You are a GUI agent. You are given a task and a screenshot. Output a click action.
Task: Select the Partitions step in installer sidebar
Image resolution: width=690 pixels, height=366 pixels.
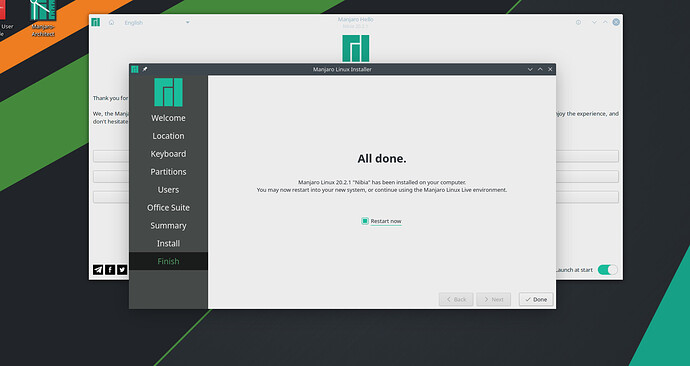[168, 172]
